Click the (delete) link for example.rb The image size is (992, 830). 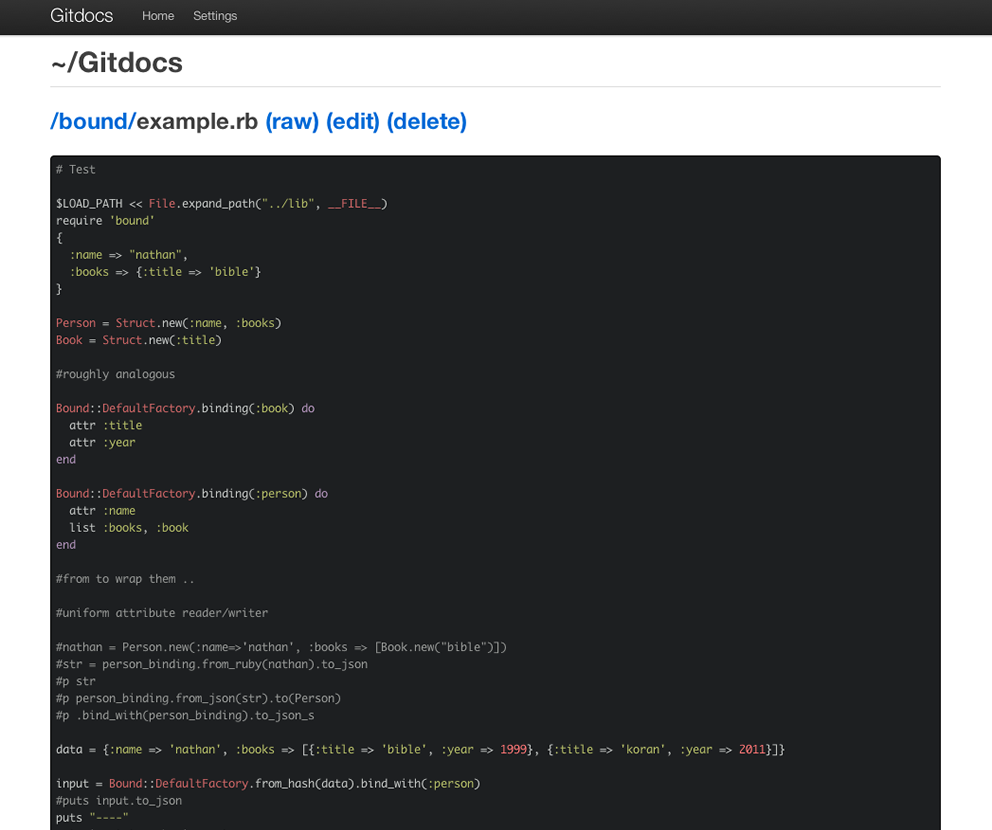coord(426,121)
